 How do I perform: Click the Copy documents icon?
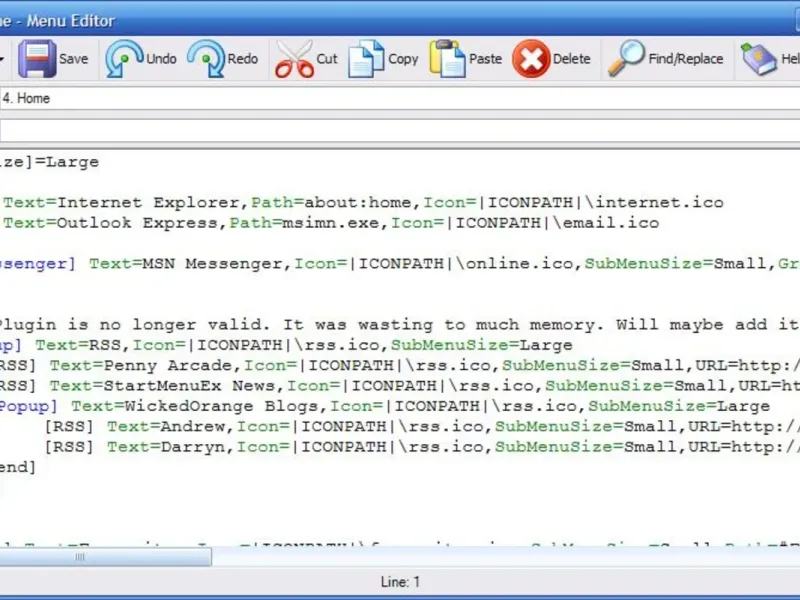click(x=366, y=59)
